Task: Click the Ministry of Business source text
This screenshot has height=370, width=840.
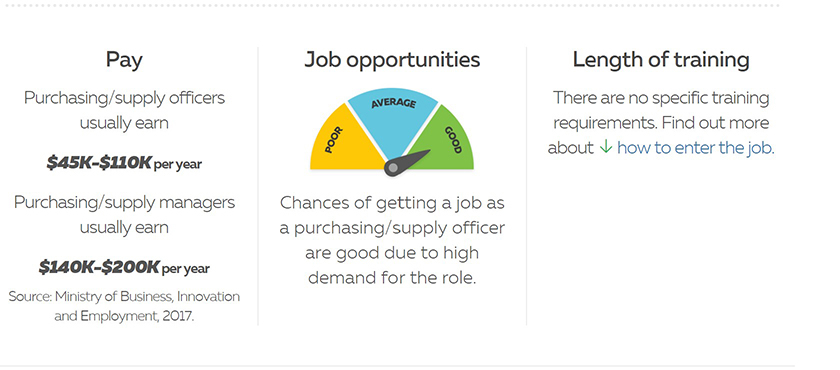Action: pos(124,306)
